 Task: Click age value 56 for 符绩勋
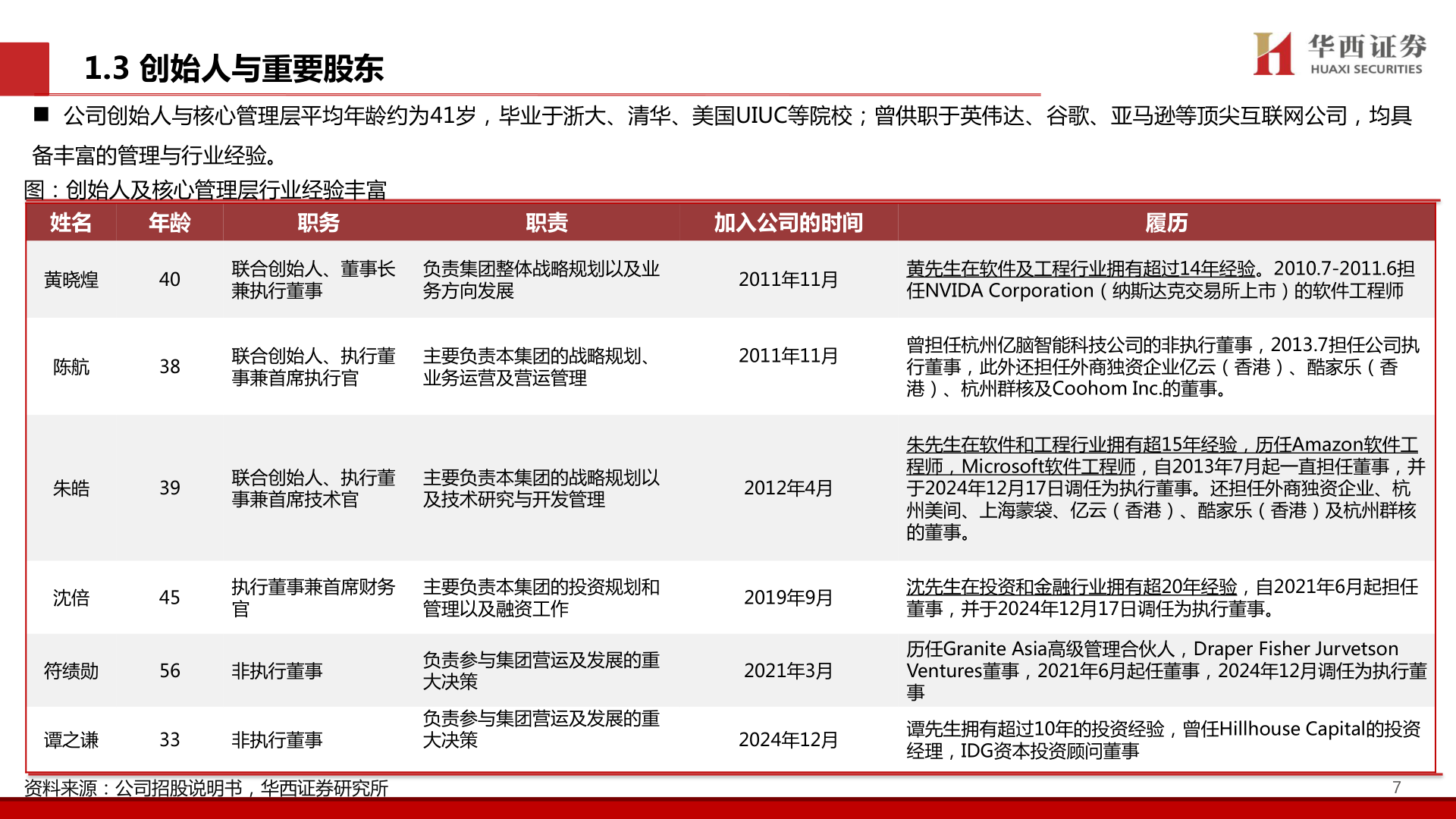pyautogui.click(x=170, y=671)
